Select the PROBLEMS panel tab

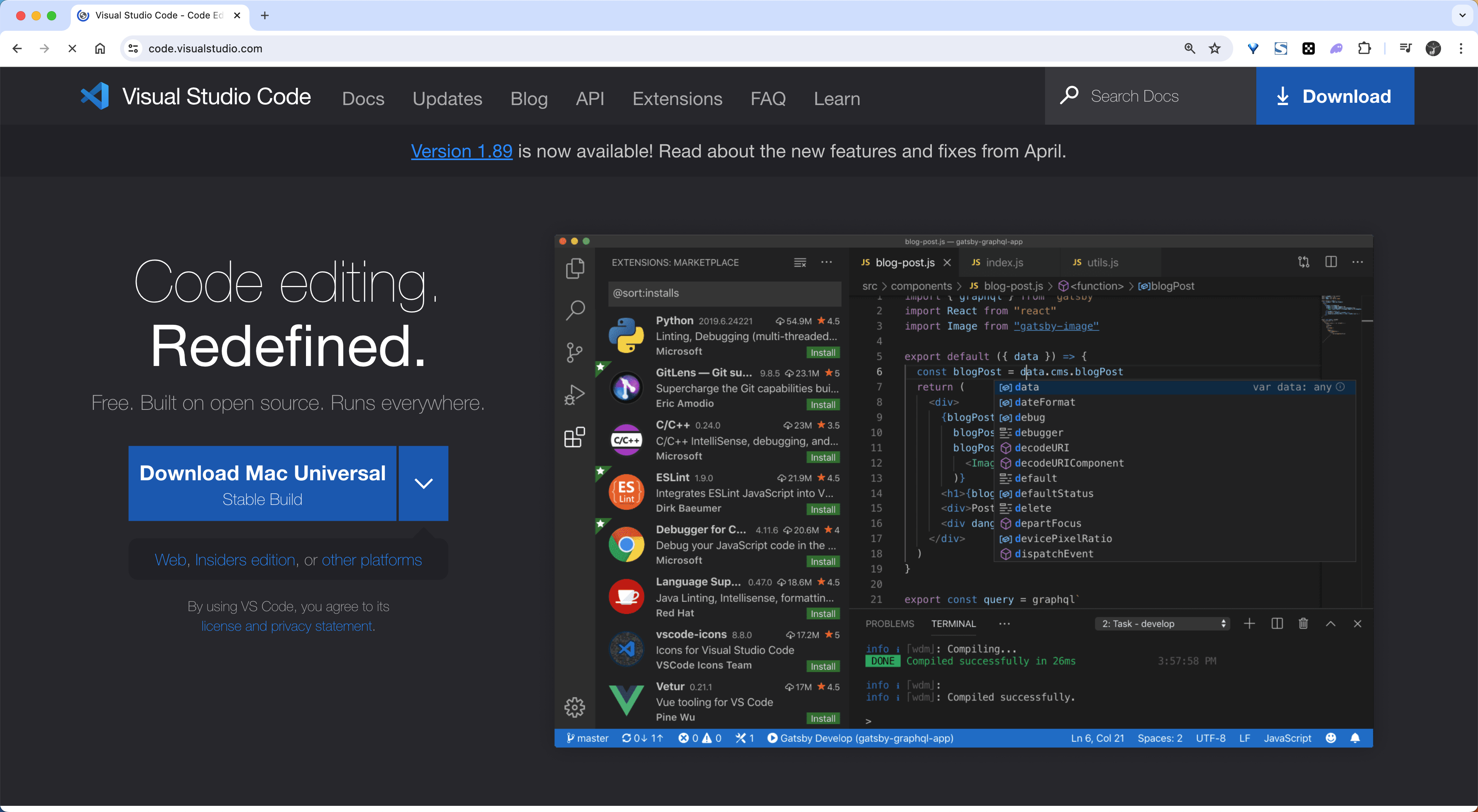tap(889, 624)
